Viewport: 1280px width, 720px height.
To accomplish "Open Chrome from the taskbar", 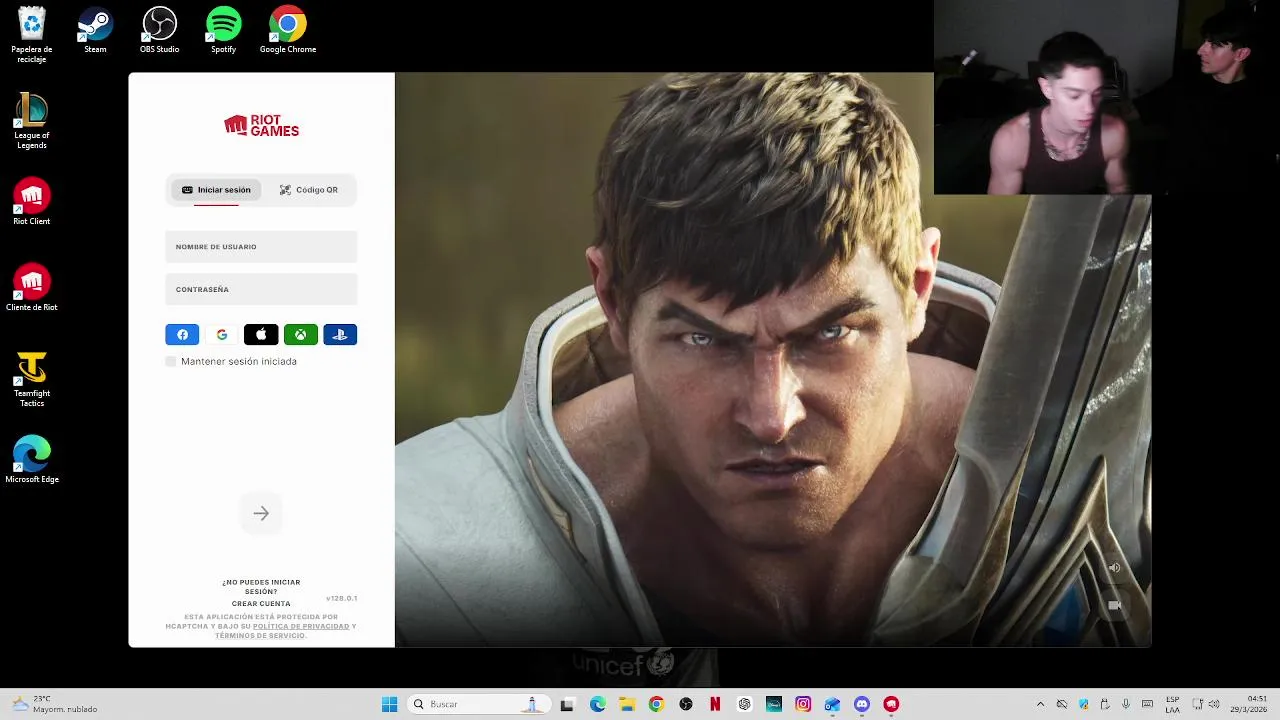I will tap(656, 704).
